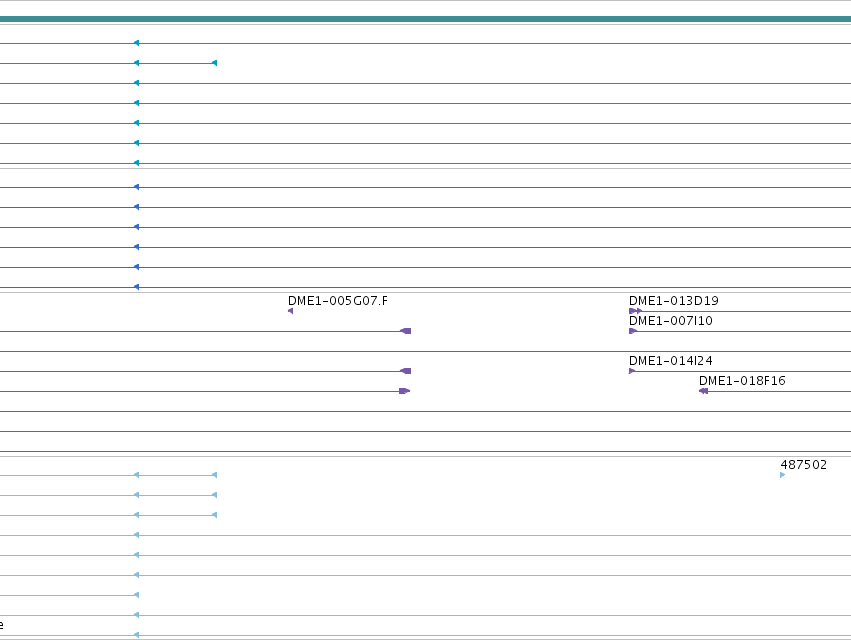The height and width of the screenshot is (640, 851).
Task: Click the start arrow under DME1-007I10
Action: pos(633,331)
